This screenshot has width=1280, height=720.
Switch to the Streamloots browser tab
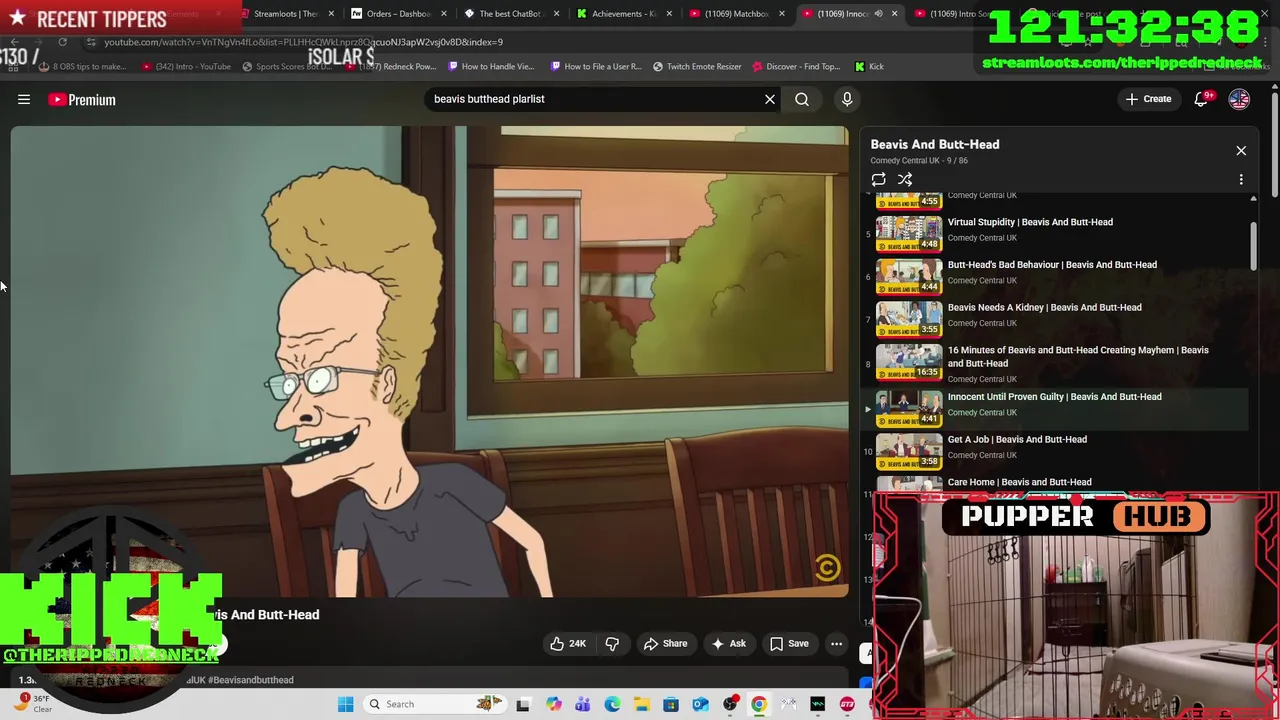click(279, 14)
